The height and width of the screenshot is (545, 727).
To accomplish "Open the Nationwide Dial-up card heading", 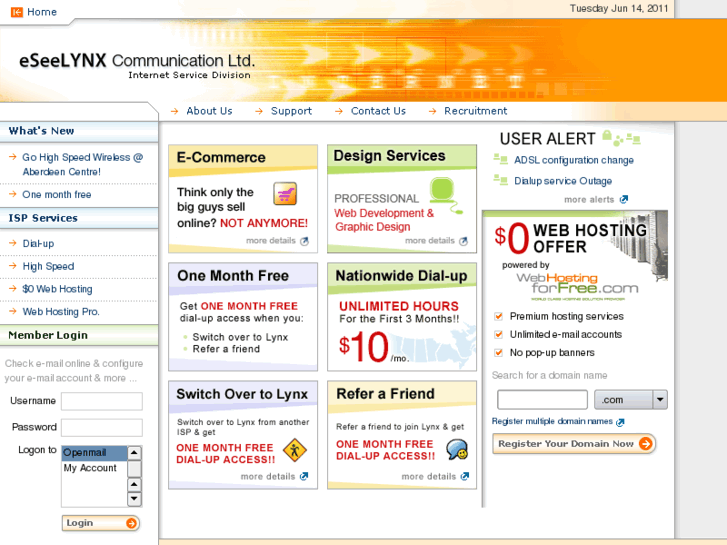I will [x=401, y=276].
